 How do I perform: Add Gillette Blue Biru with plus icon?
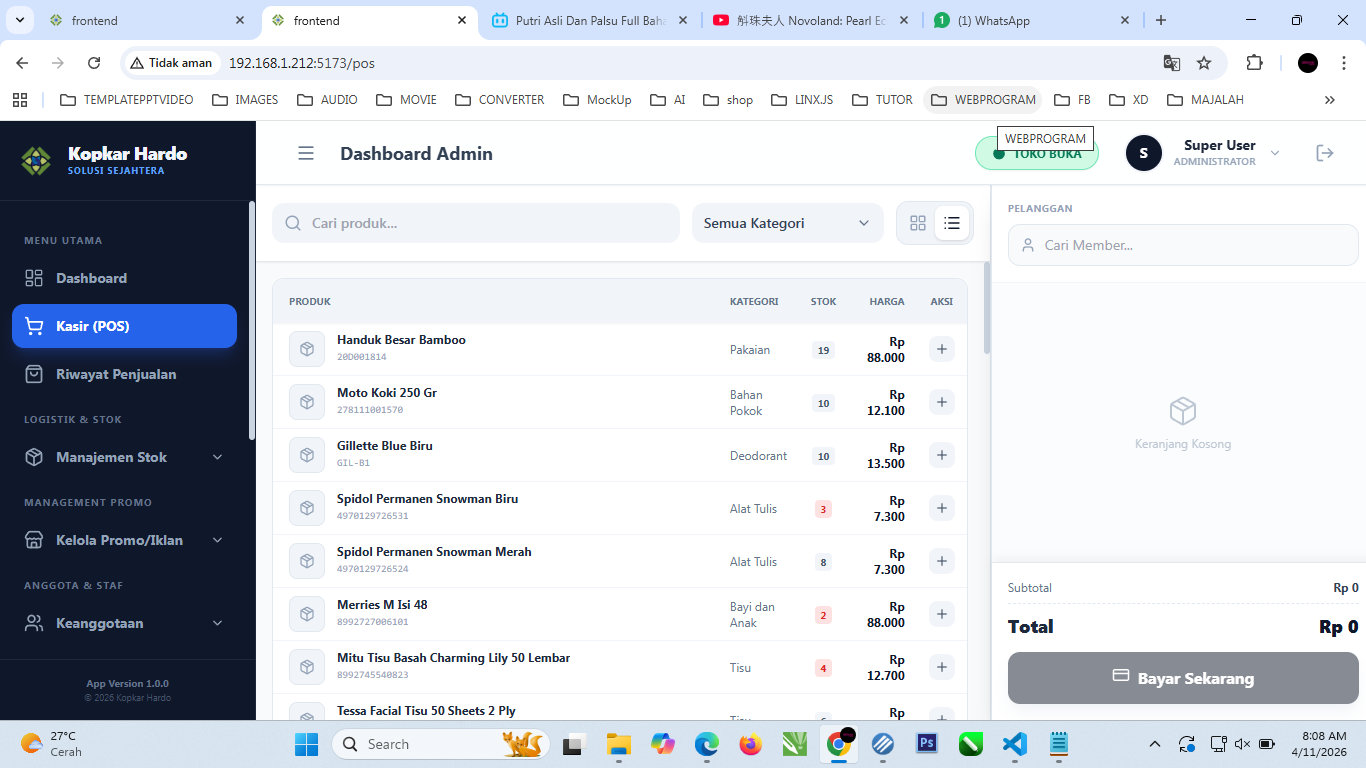pyautogui.click(x=941, y=455)
